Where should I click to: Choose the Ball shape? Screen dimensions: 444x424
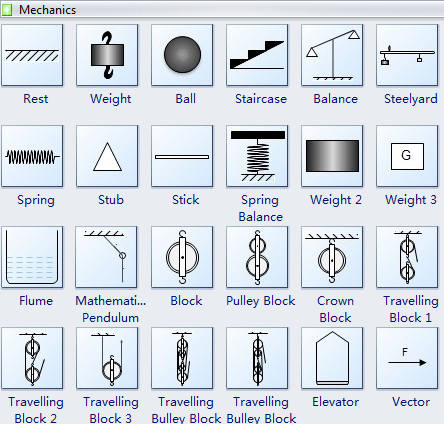(182, 55)
